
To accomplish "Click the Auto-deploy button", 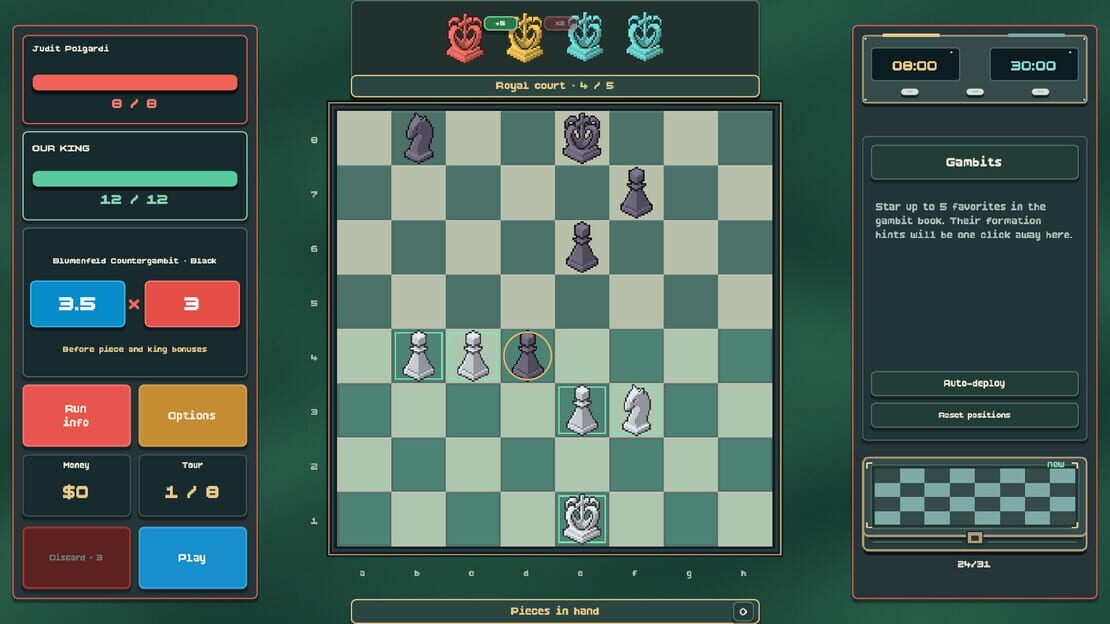I will [974, 383].
